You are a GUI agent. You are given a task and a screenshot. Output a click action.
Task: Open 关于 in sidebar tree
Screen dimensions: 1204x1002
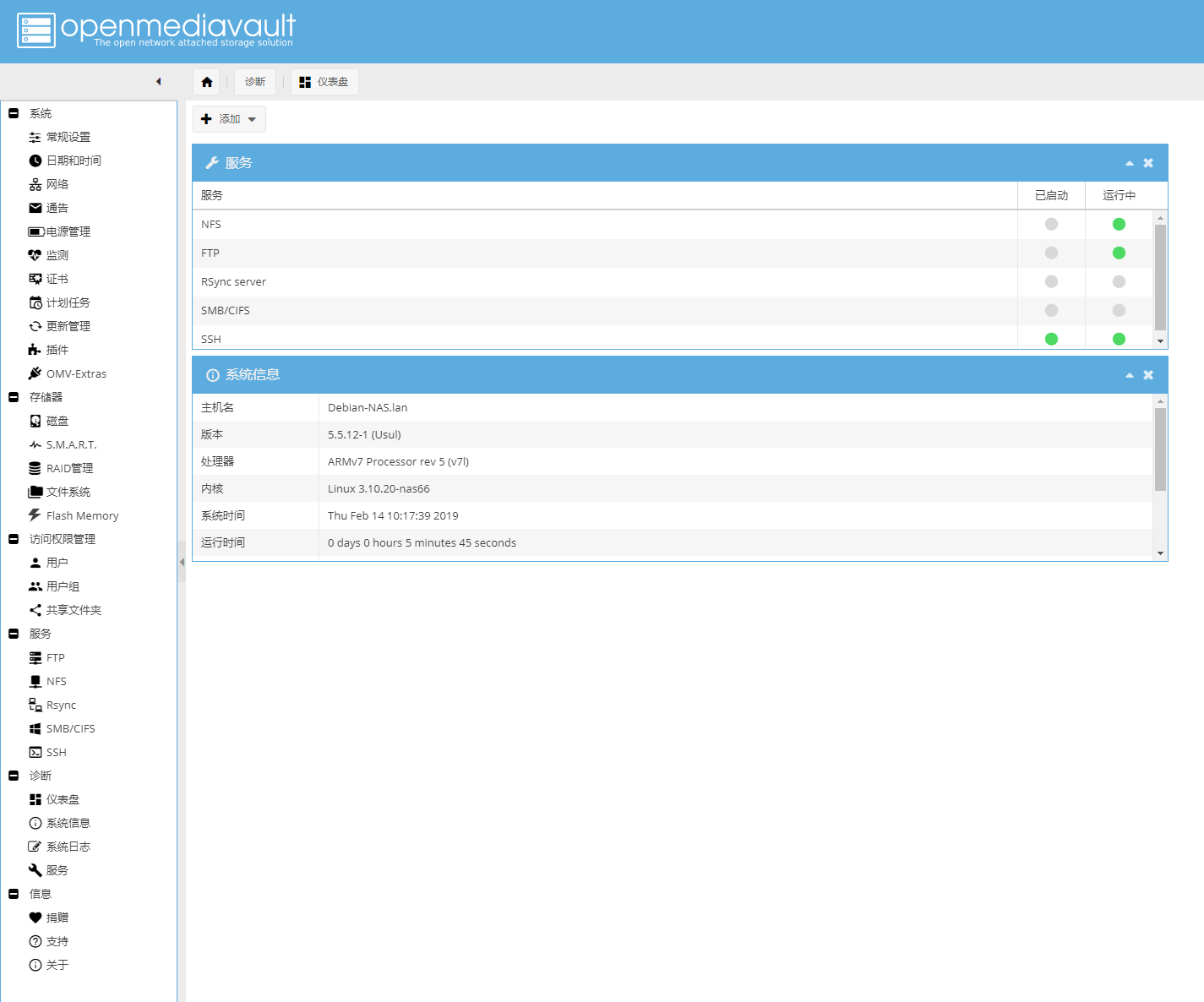(x=57, y=965)
